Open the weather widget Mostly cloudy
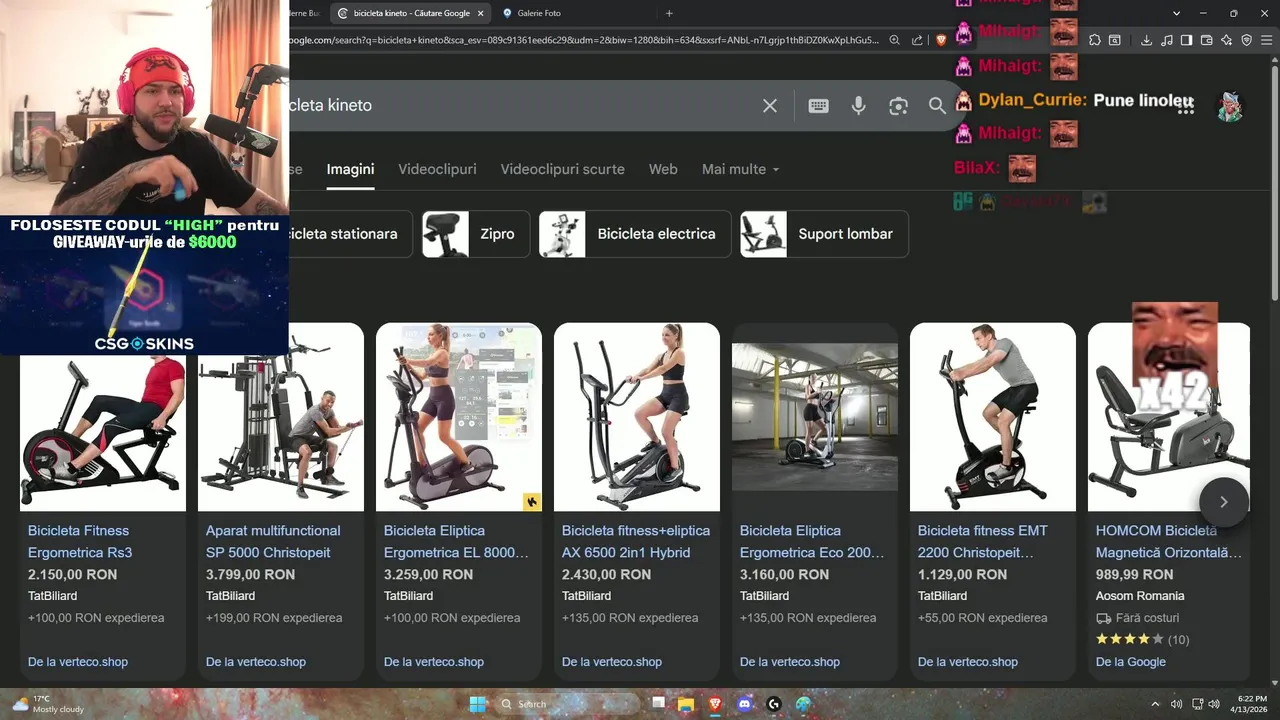This screenshot has height=720, width=1280. pyautogui.click(x=48, y=704)
